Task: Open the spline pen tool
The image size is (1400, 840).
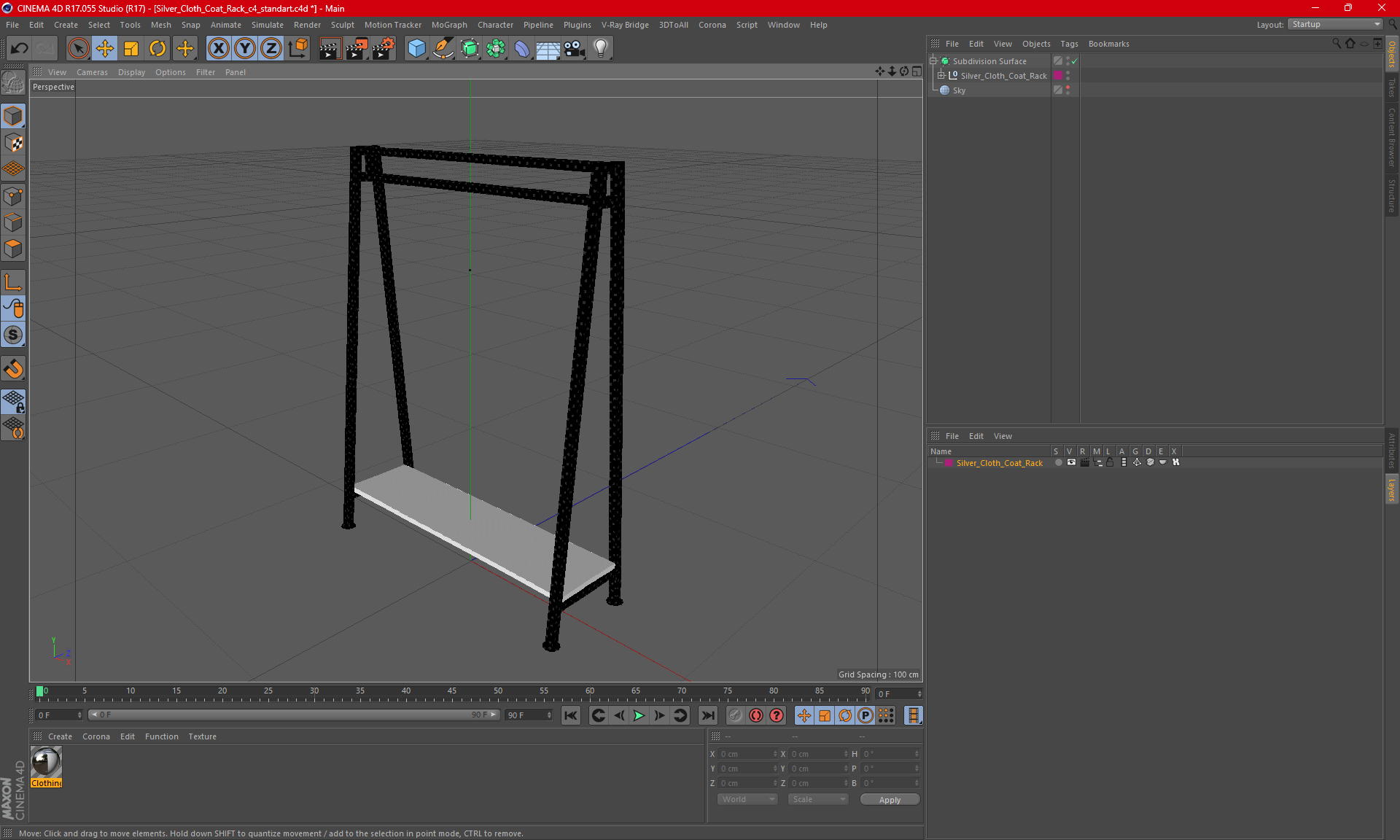Action: click(x=443, y=49)
